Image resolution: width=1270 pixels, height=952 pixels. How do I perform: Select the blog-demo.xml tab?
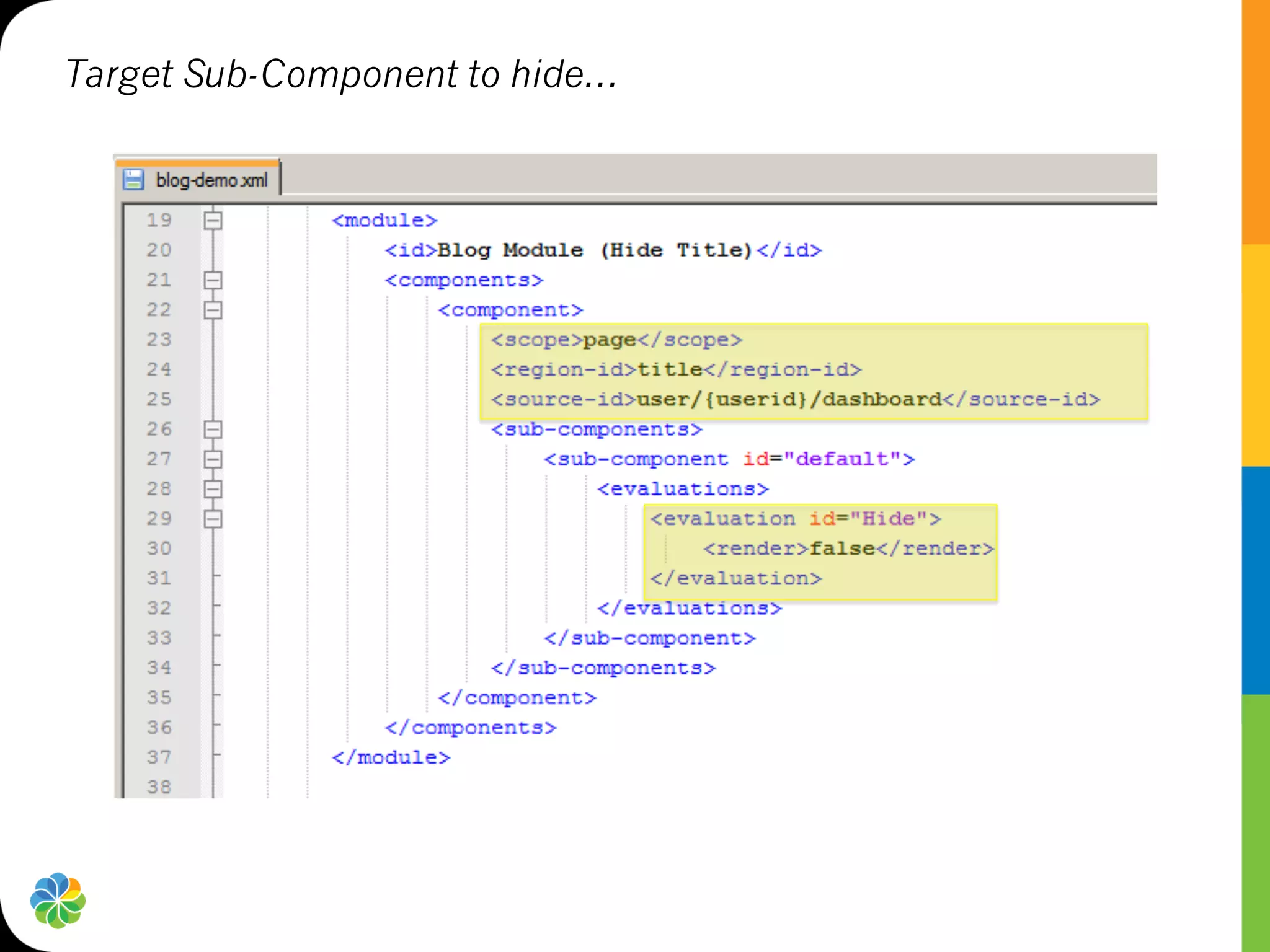[x=198, y=178]
